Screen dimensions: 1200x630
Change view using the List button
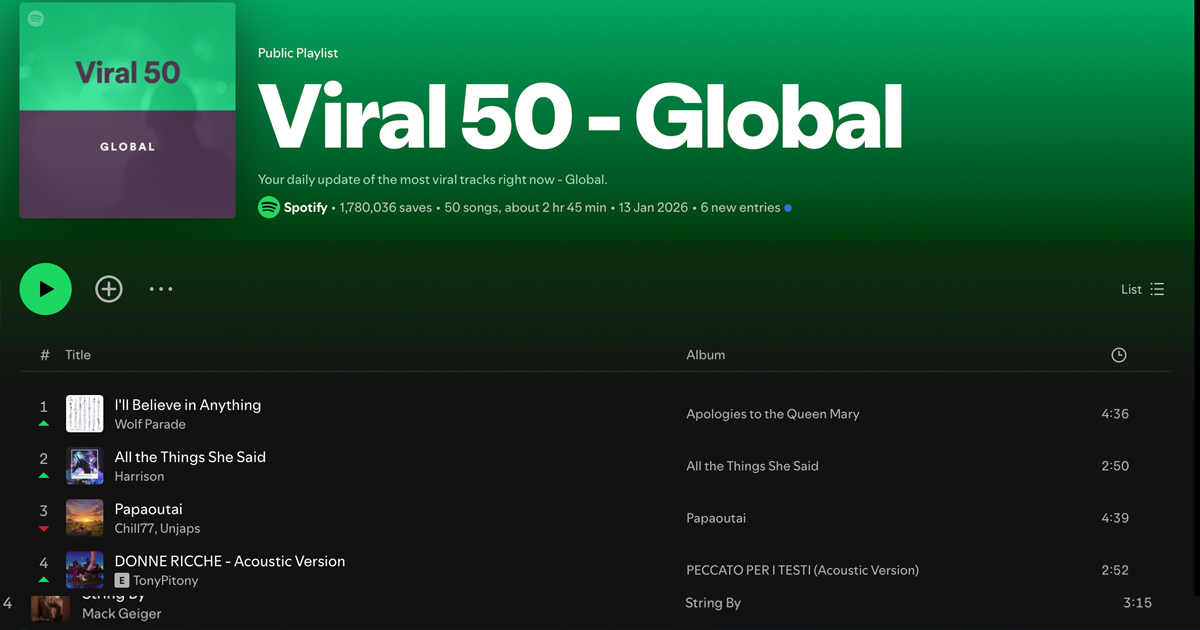[x=1143, y=289]
